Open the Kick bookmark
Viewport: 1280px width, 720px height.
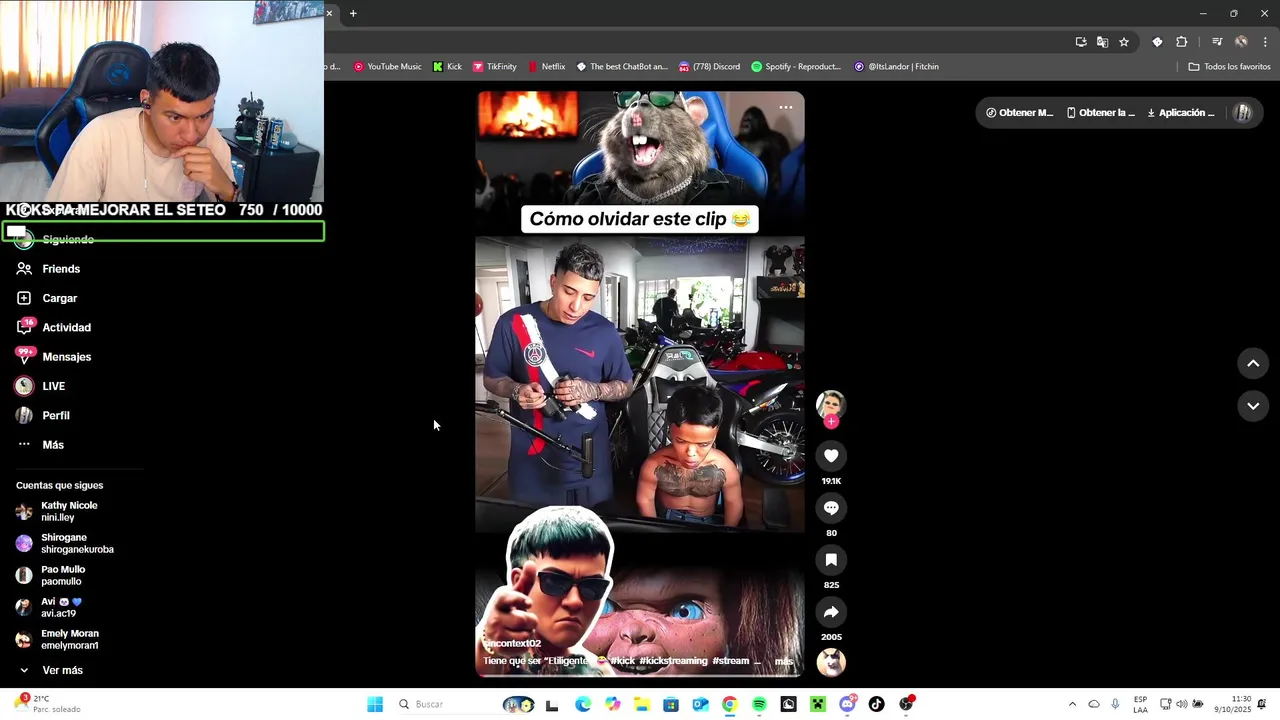tap(447, 67)
